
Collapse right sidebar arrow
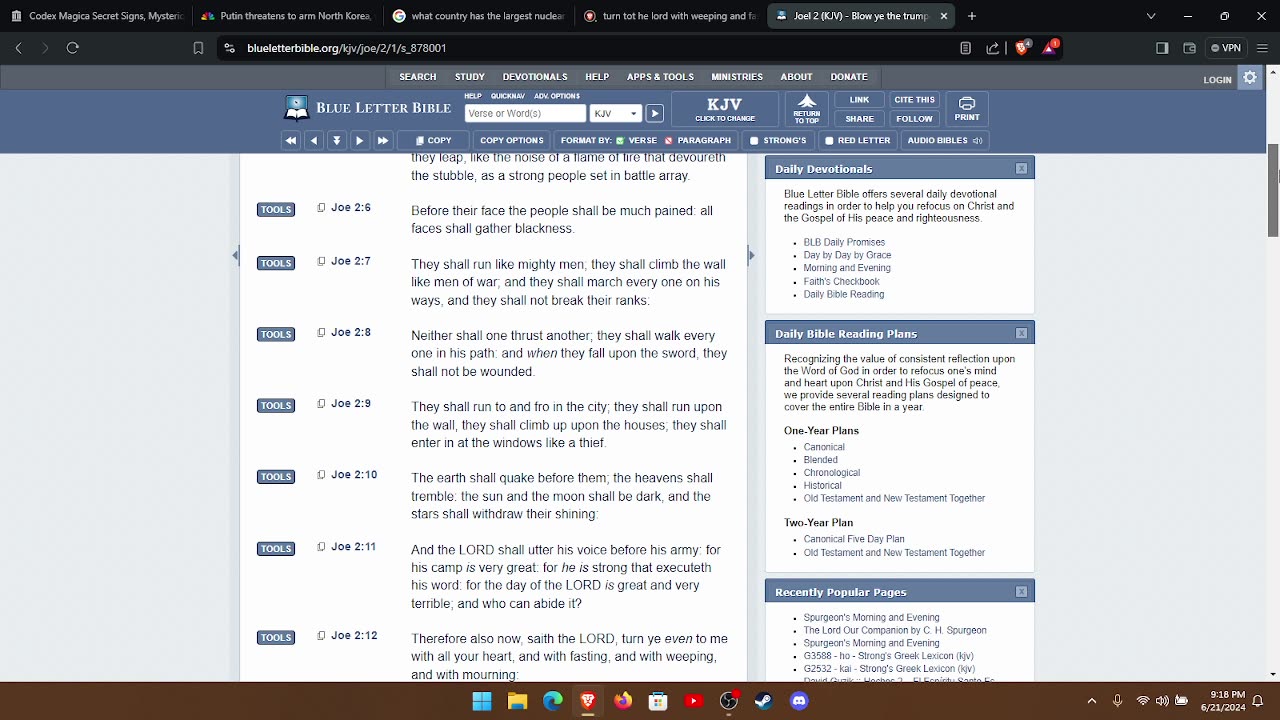(x=752, y=255)
